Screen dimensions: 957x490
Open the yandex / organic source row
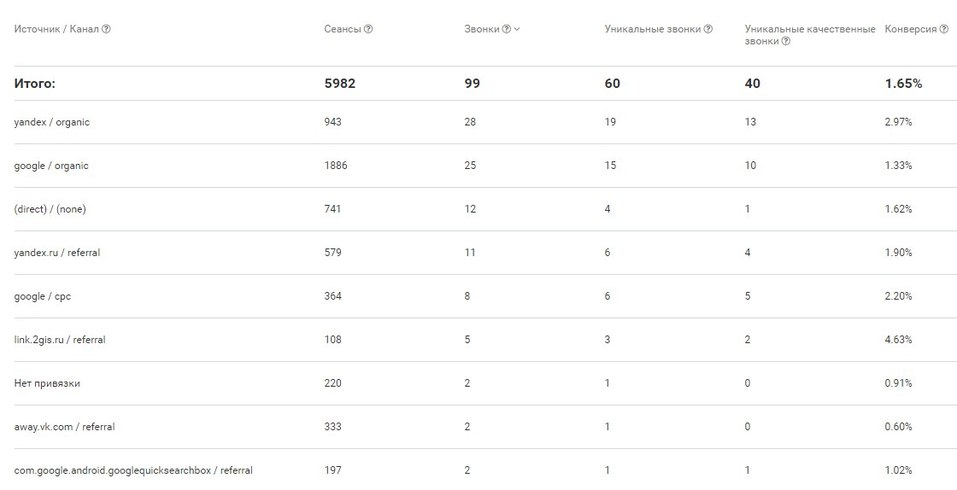click(x=52, y=122)
